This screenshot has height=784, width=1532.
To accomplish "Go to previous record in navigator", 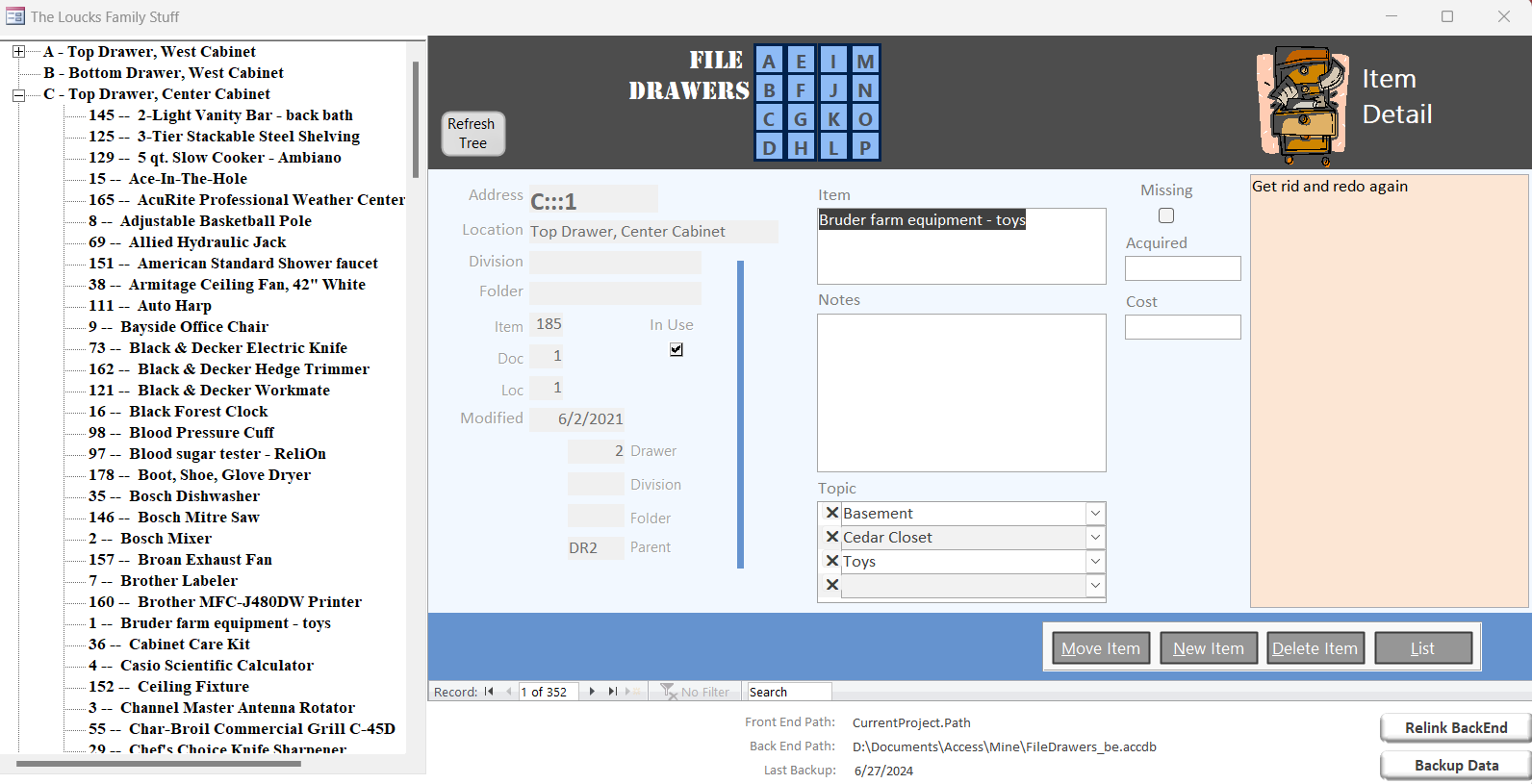I will click(x=509, y=692).
